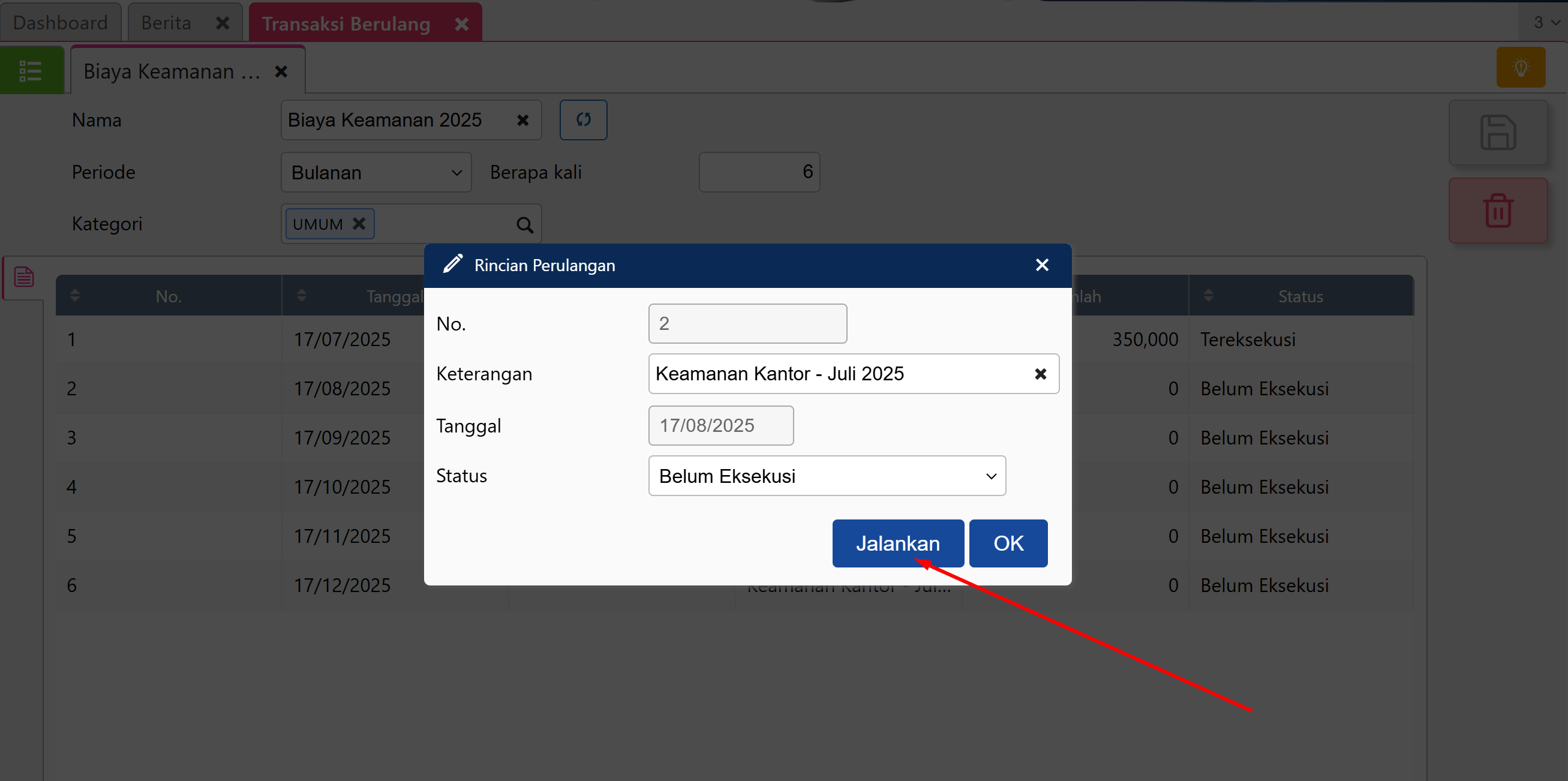Click the Berapa kali input field
The height and width of the screenshot is (781, 1568).
coord(758,172)
